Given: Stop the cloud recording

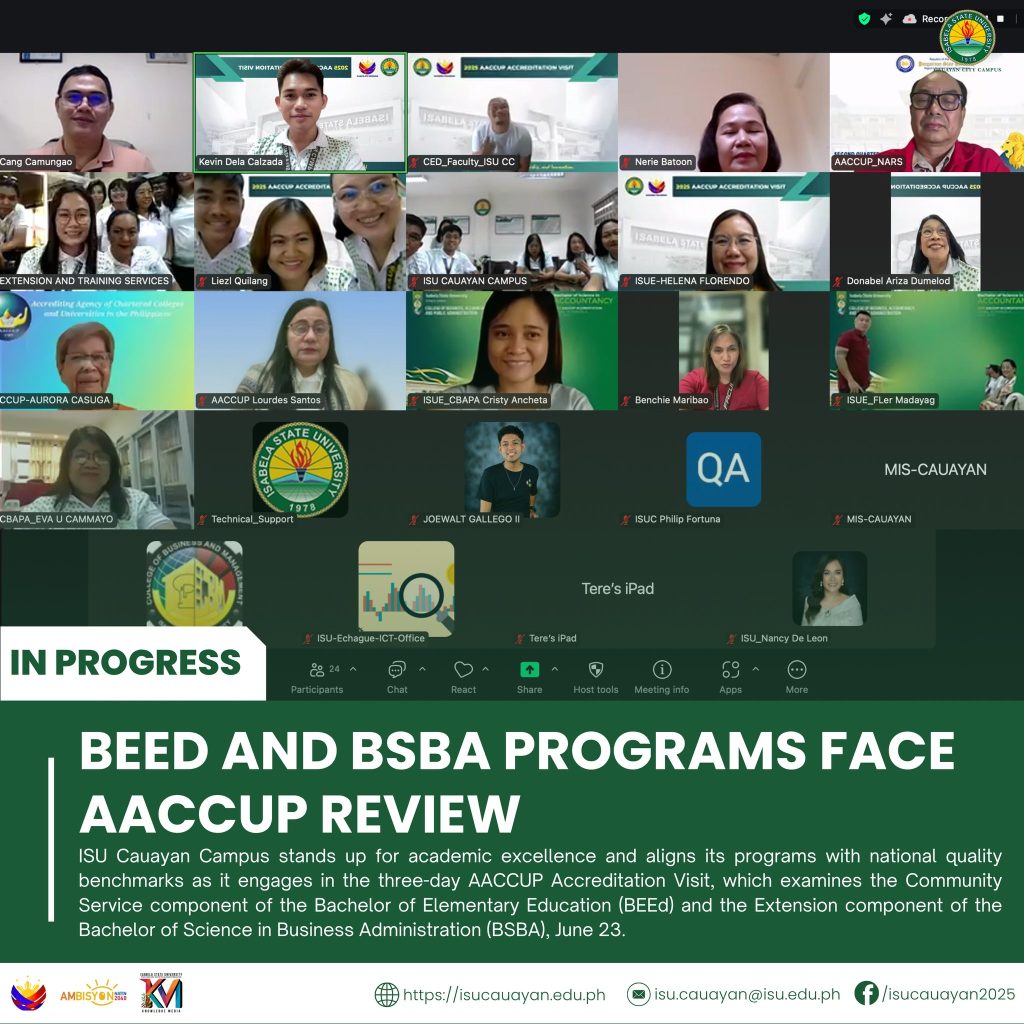Looking at the screenshot, I should click(999, 18).
